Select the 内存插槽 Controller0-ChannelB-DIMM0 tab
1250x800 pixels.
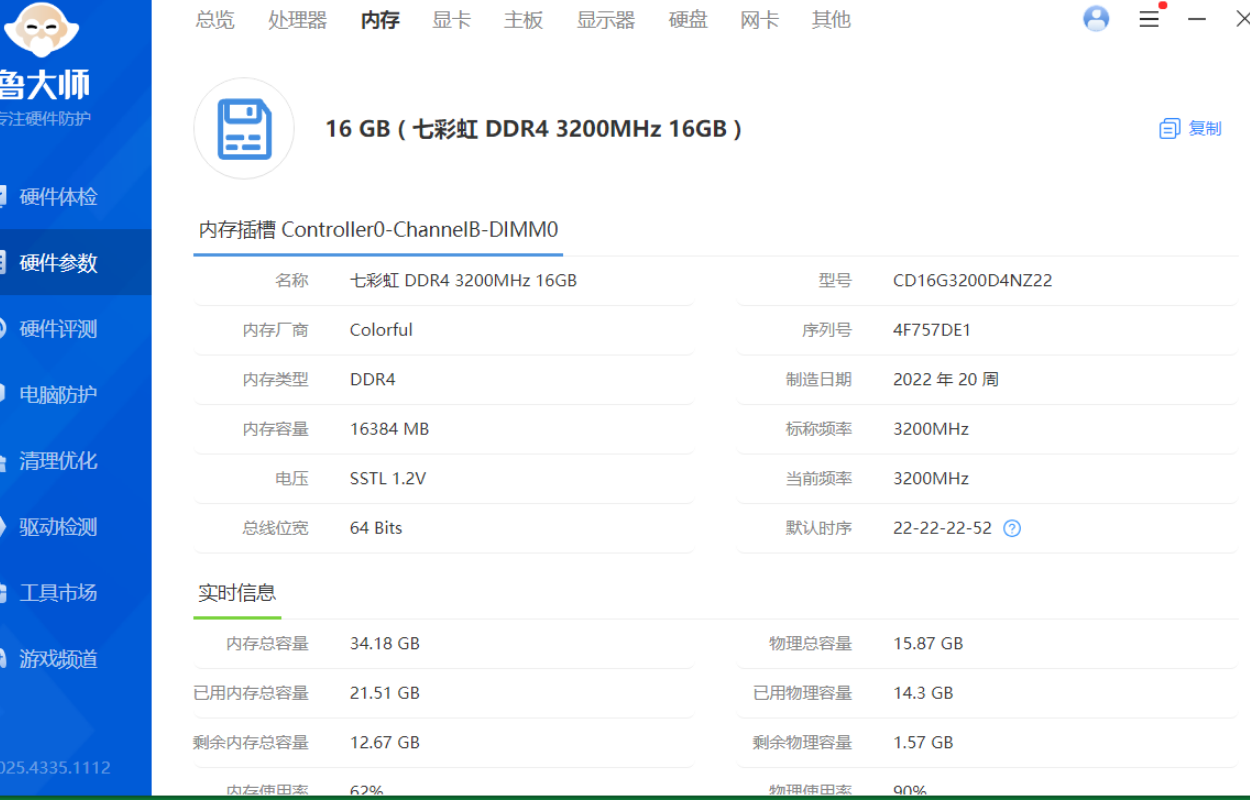click(378, 230)
